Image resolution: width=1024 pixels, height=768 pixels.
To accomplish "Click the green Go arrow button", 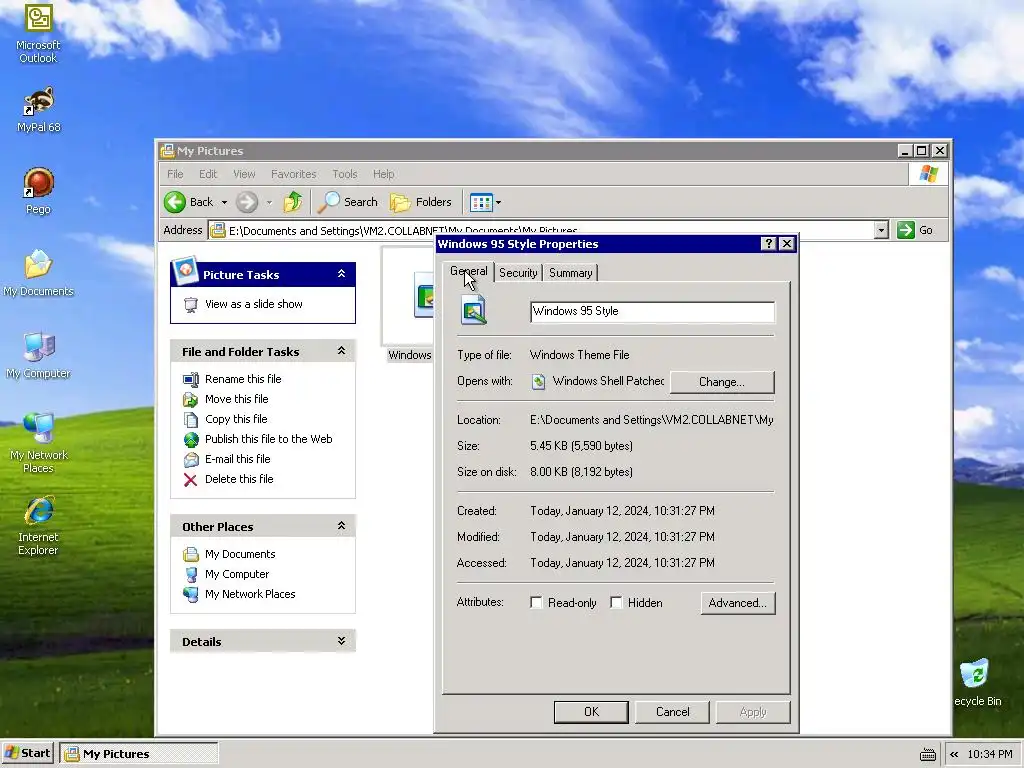I will click(x=906, y=230).
